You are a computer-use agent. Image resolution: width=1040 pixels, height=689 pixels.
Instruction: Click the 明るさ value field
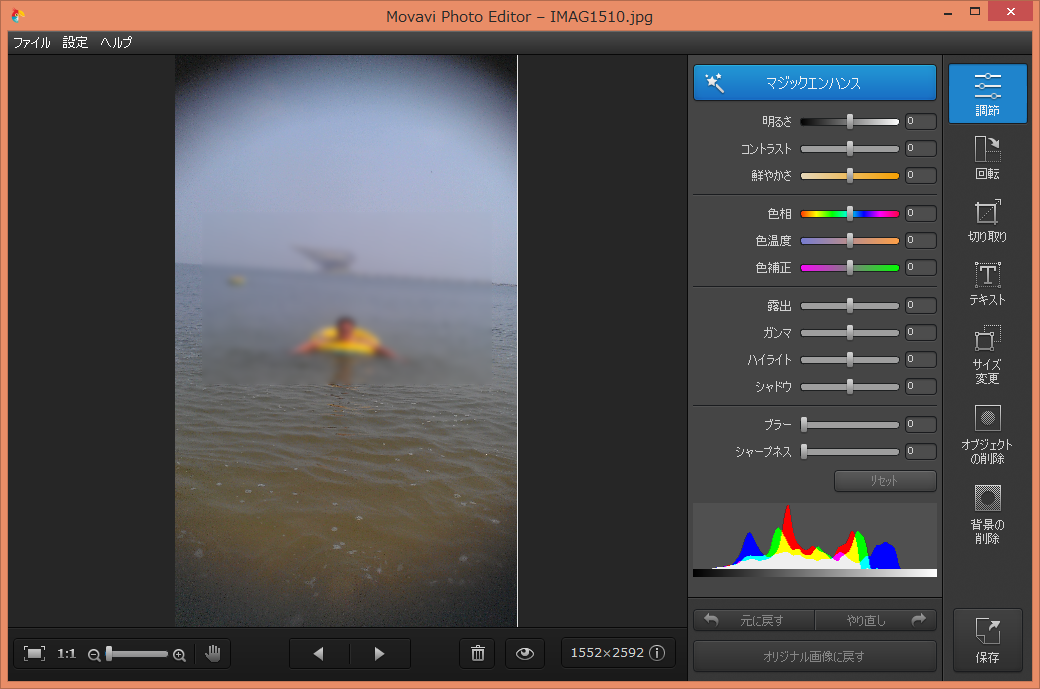(x=921, y=121)
